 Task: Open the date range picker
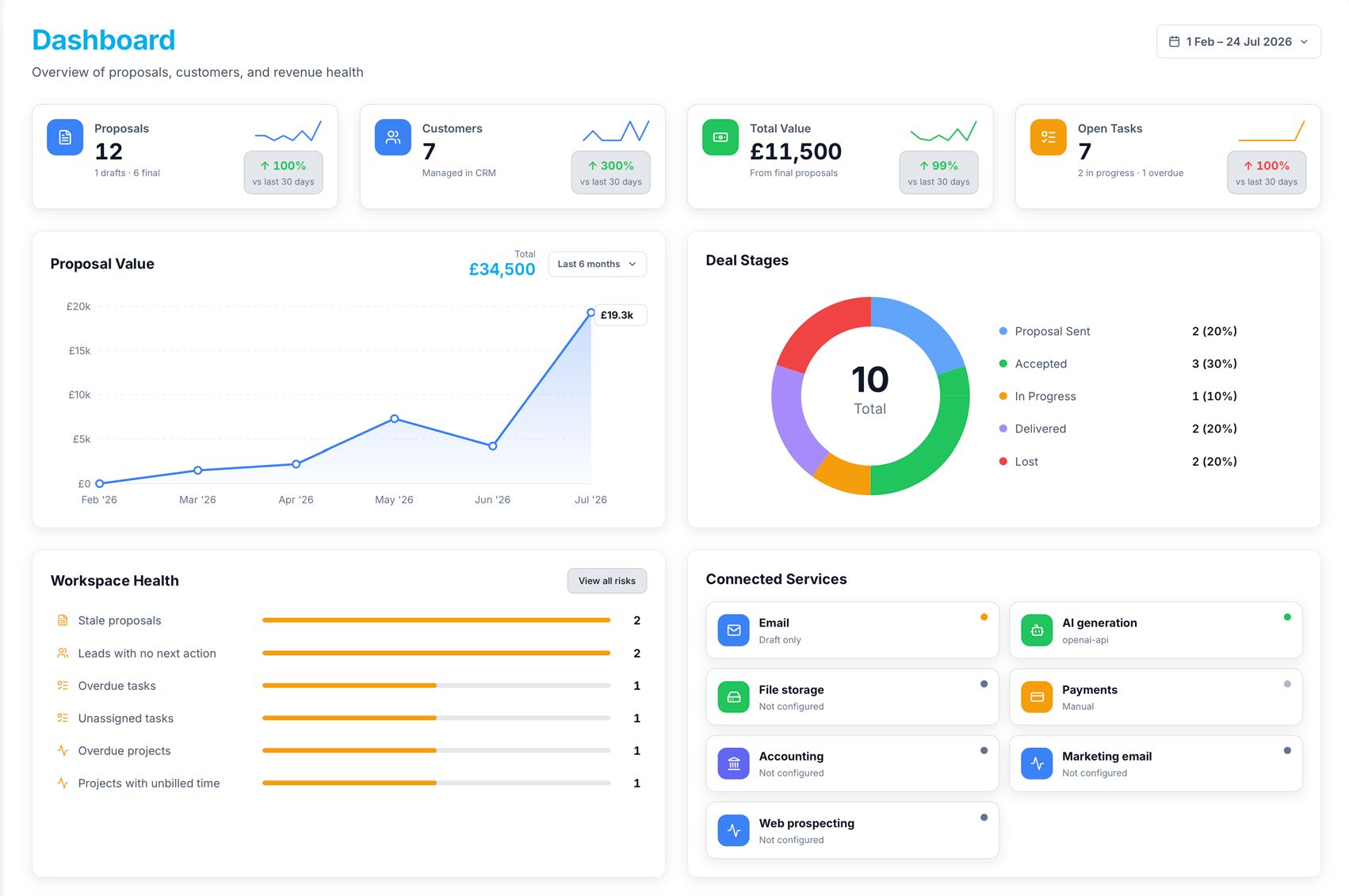[1238, 41]
